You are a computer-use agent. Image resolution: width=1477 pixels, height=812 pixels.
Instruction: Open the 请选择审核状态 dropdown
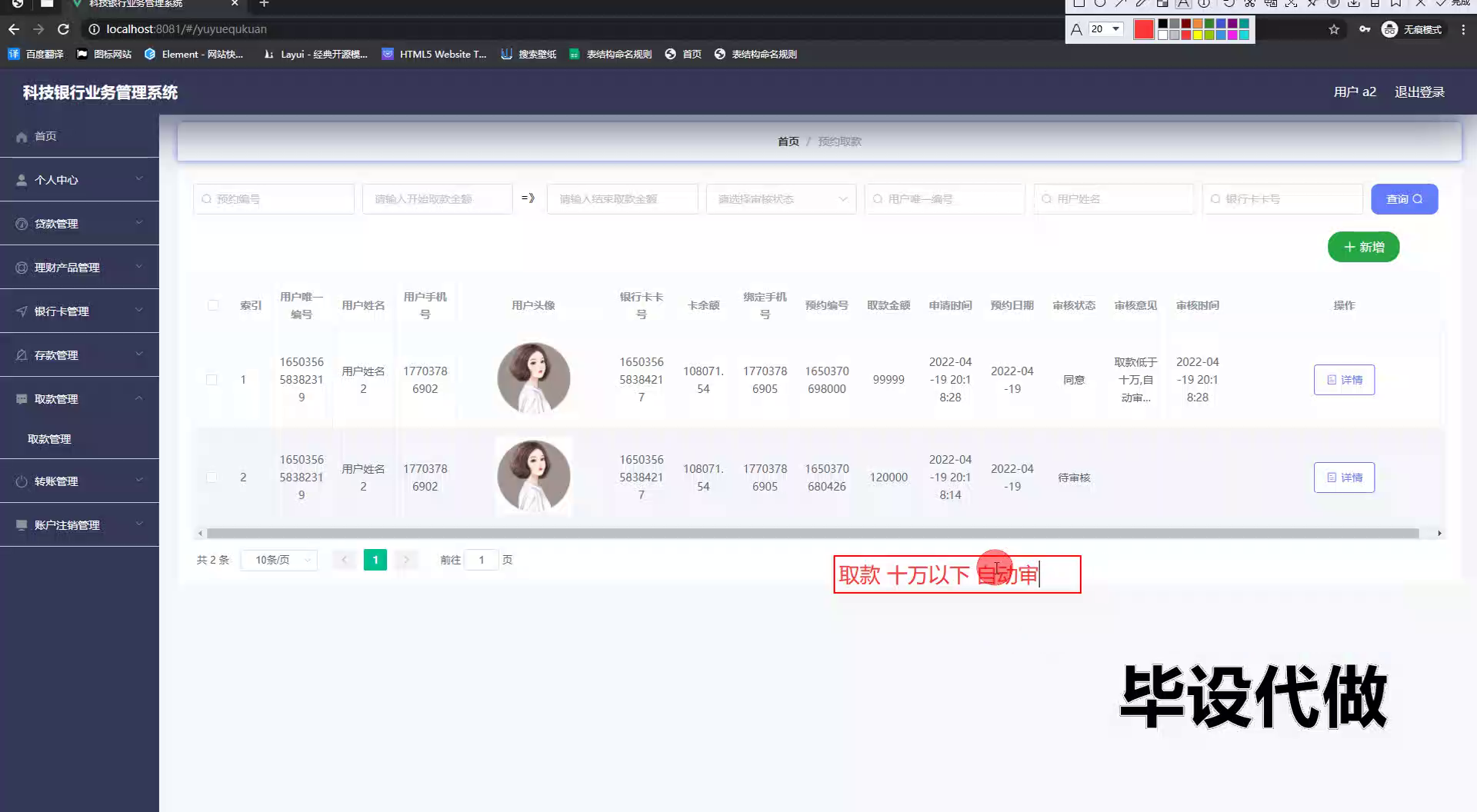click(x=781, y=199)
